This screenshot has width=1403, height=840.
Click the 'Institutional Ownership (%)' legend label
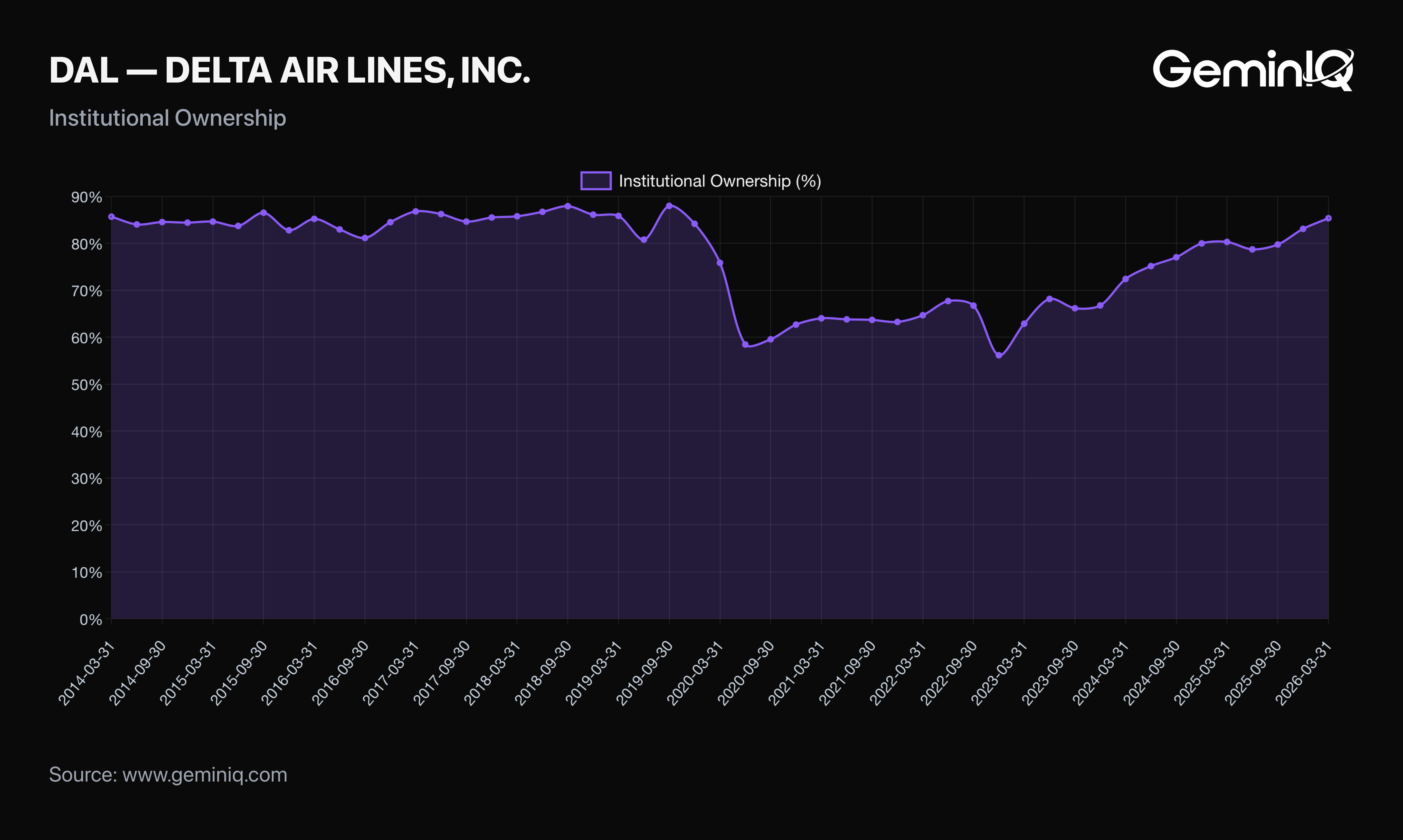pos(720,181)
